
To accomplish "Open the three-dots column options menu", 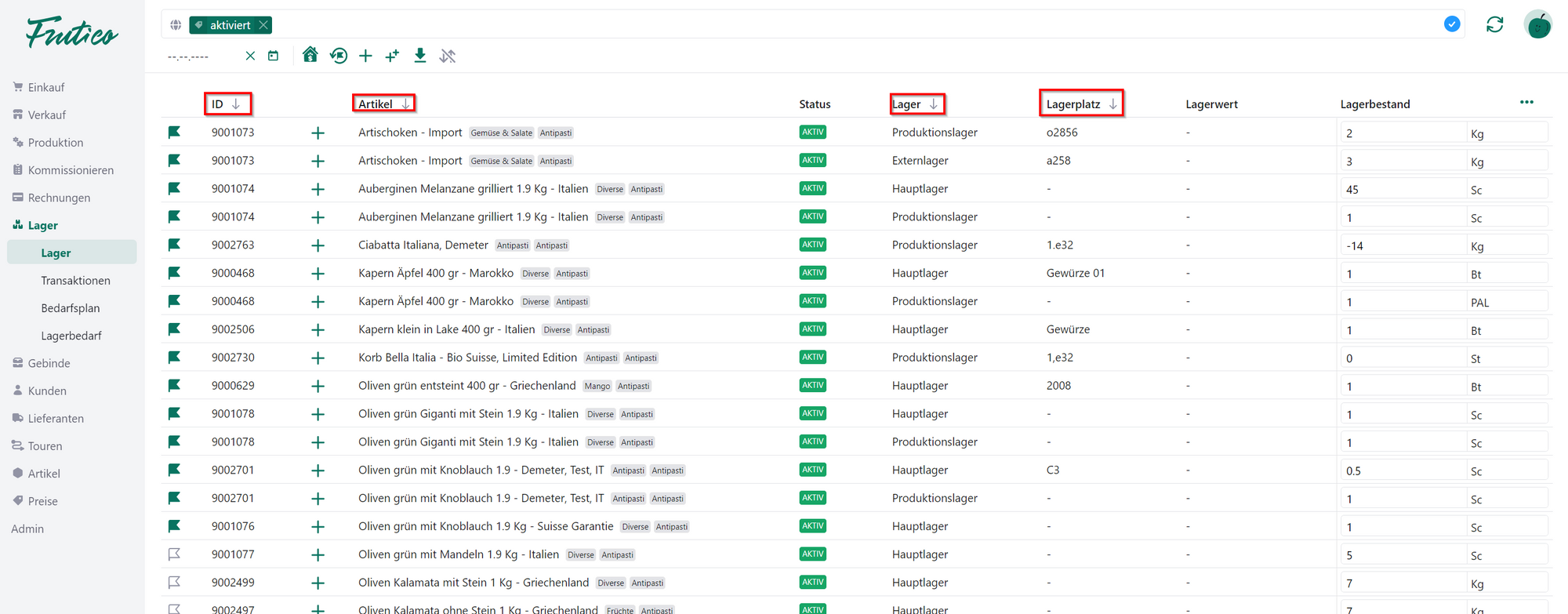I will point(1526,103).
